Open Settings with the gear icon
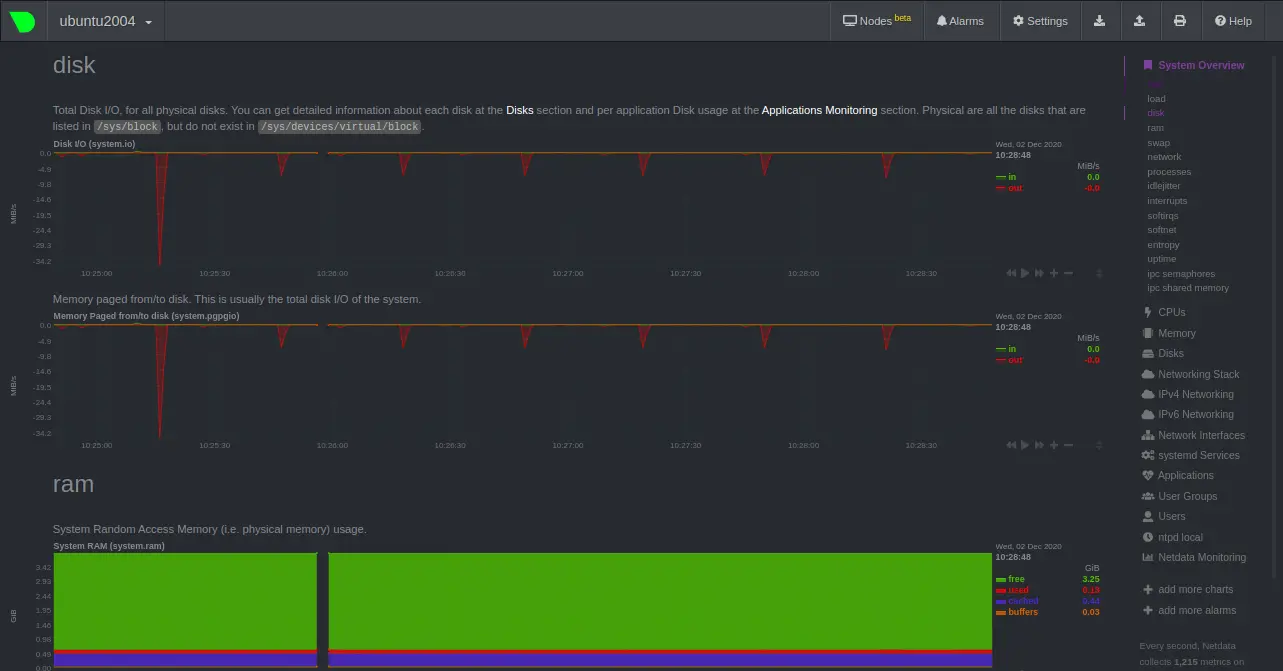 pos(1040,21)
